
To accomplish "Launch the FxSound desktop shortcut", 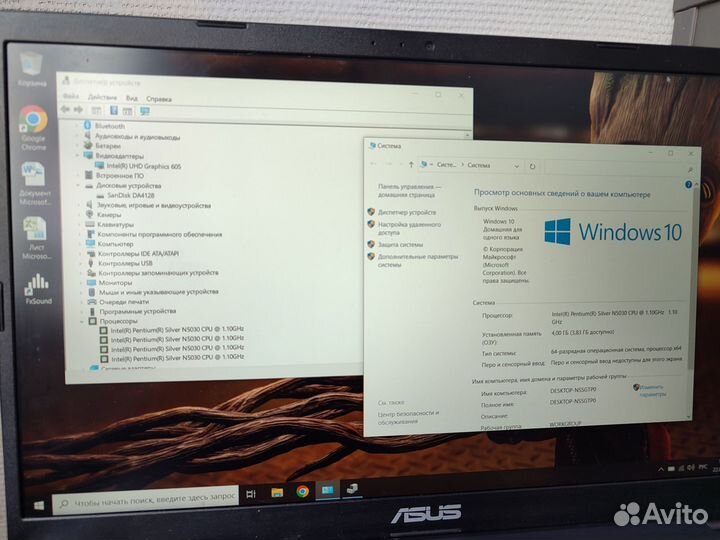I will coord(38,288).
